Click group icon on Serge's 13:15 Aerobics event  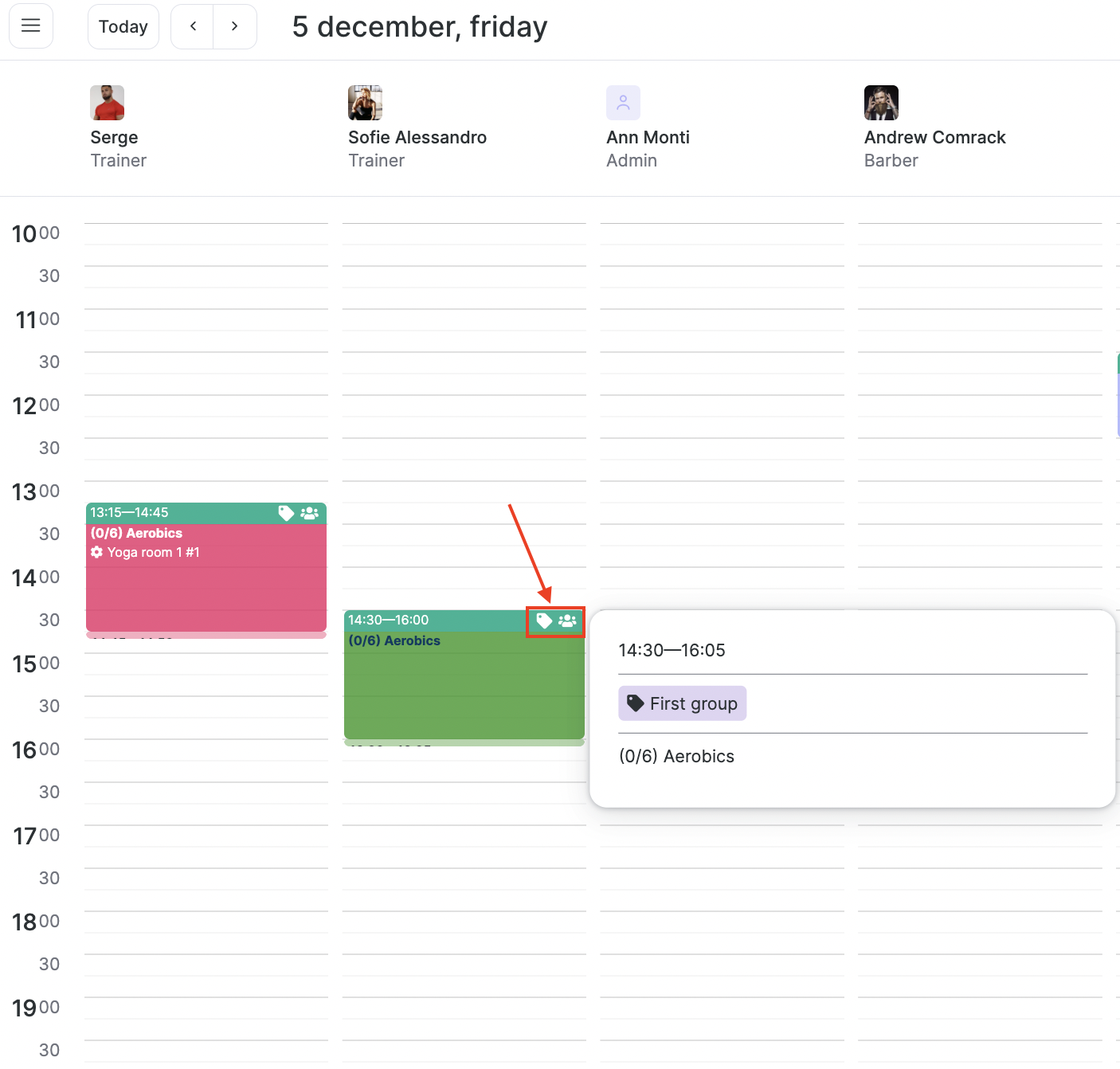coord(309,513)
